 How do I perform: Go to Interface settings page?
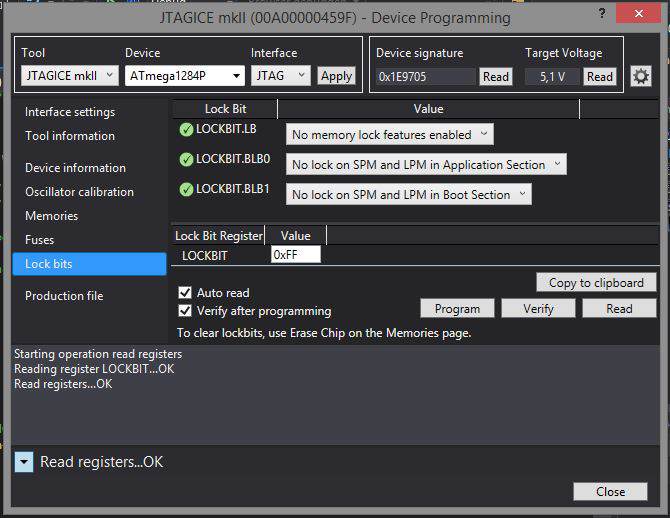(70, 112)
